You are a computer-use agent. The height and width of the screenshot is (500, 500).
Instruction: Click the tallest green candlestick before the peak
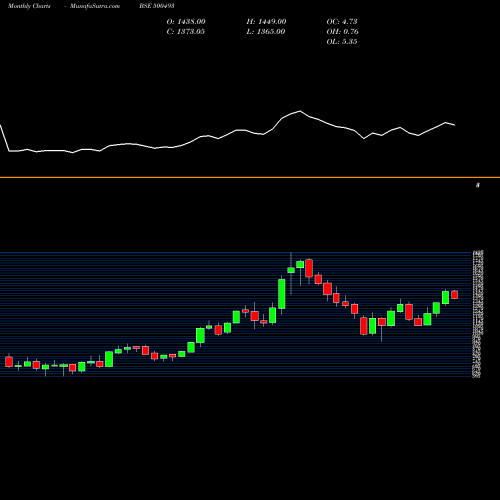282,294
